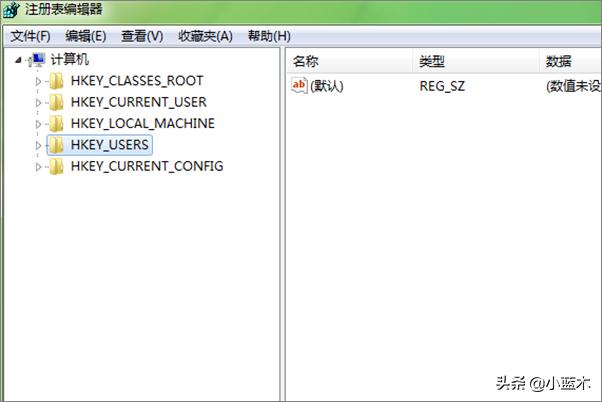Sort by the 数据 column header
Viewport: 602px width, 402px height.
coord(571,61)
